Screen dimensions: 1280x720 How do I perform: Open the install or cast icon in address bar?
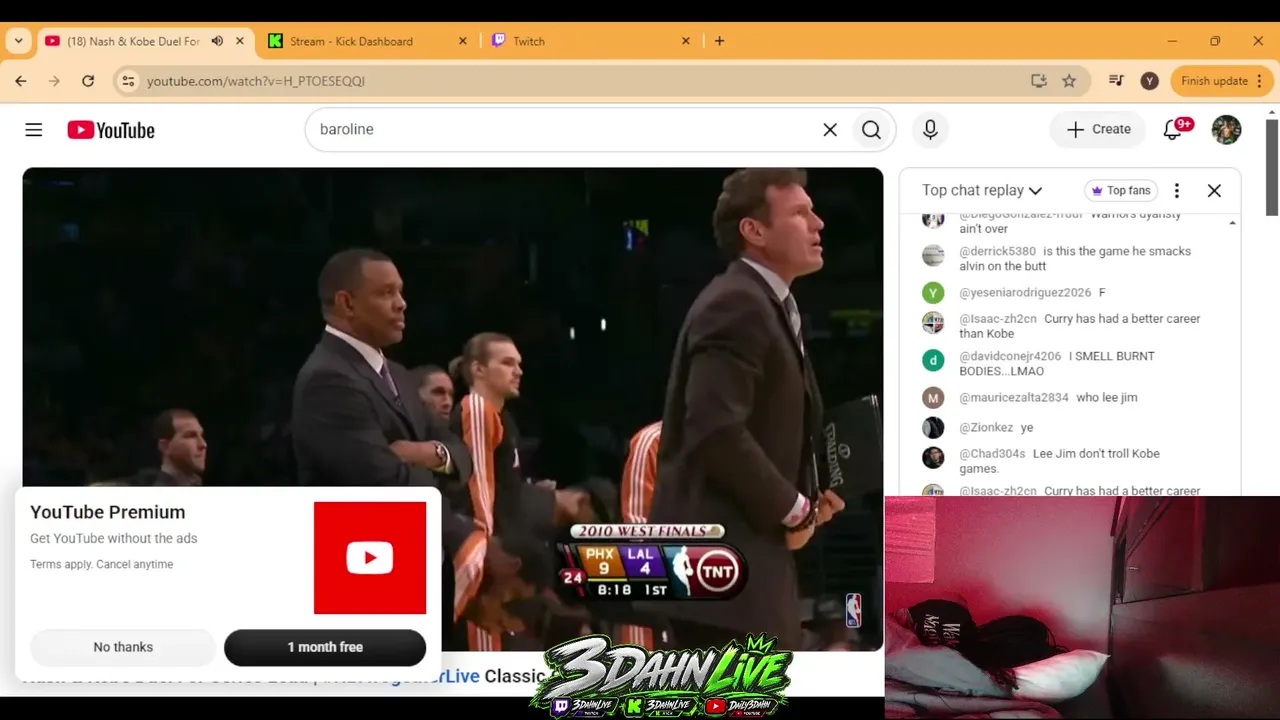1039,81
